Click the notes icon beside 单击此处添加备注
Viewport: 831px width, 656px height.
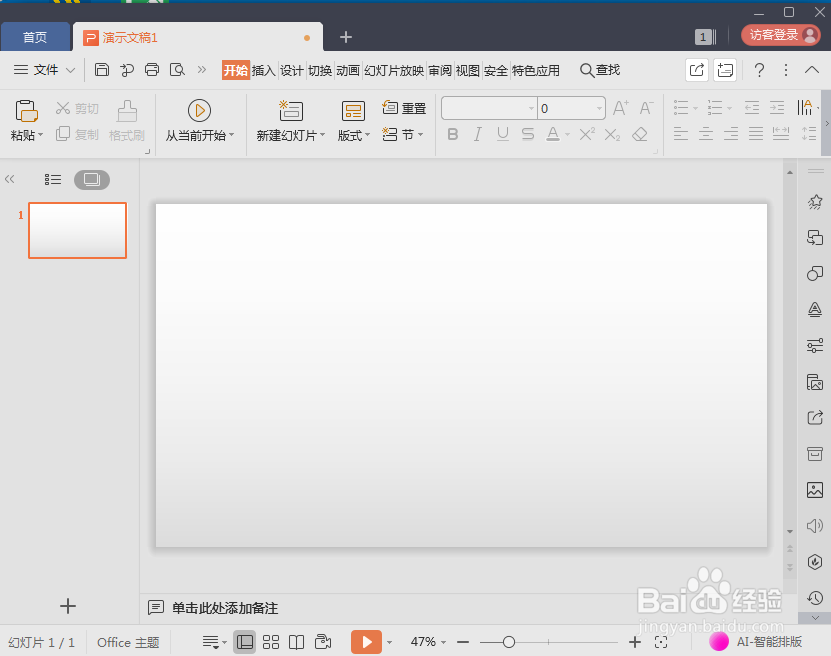(x=156, y=607)
